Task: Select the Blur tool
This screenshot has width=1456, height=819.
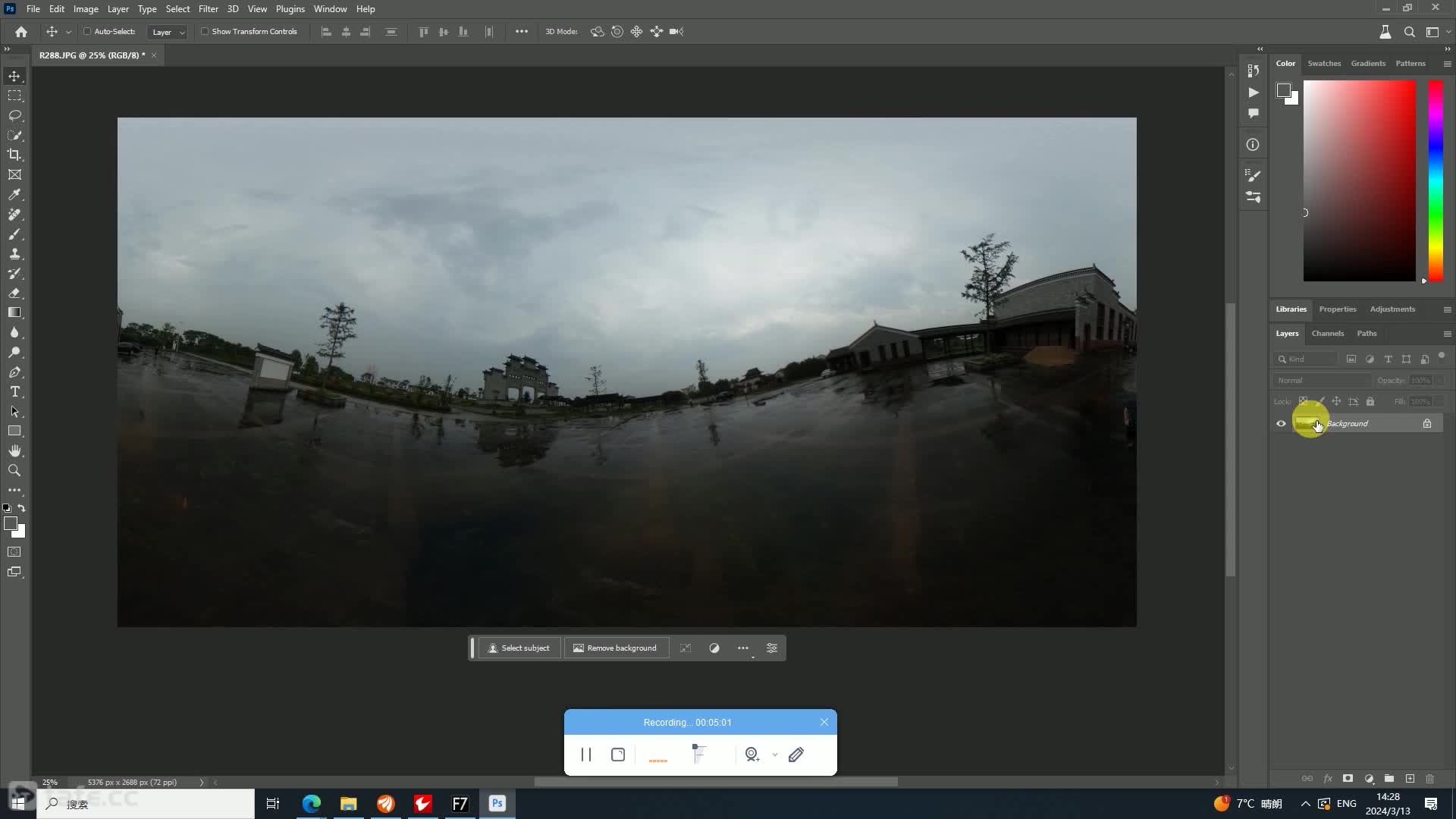Action: [14, 332]
